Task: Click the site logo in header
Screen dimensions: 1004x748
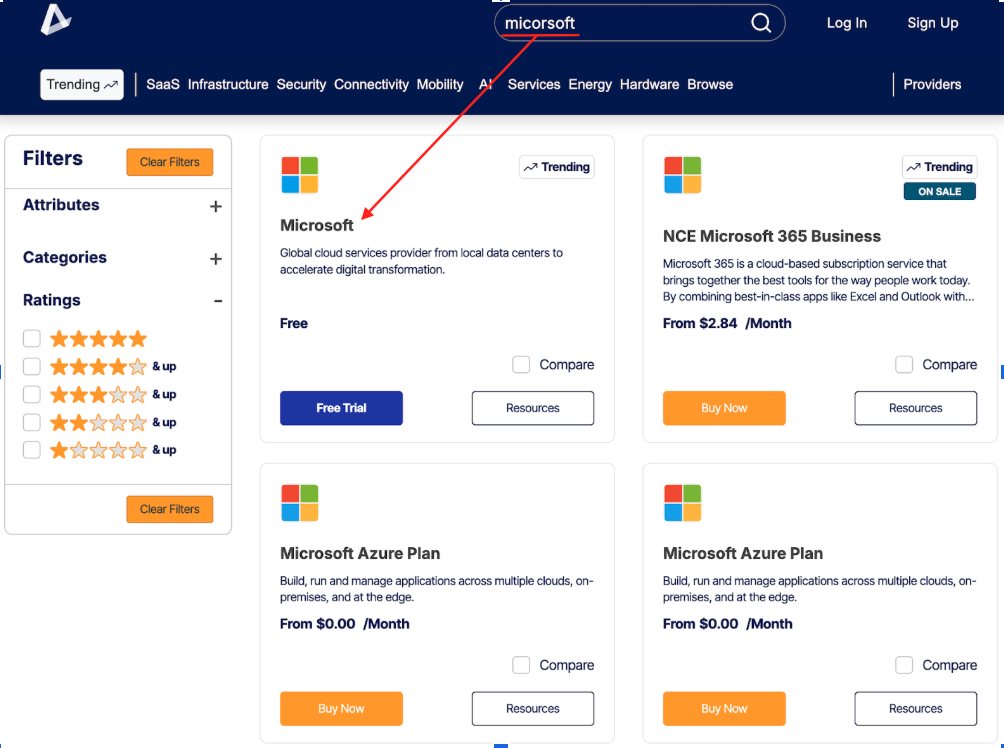Action: click(56, 20)
